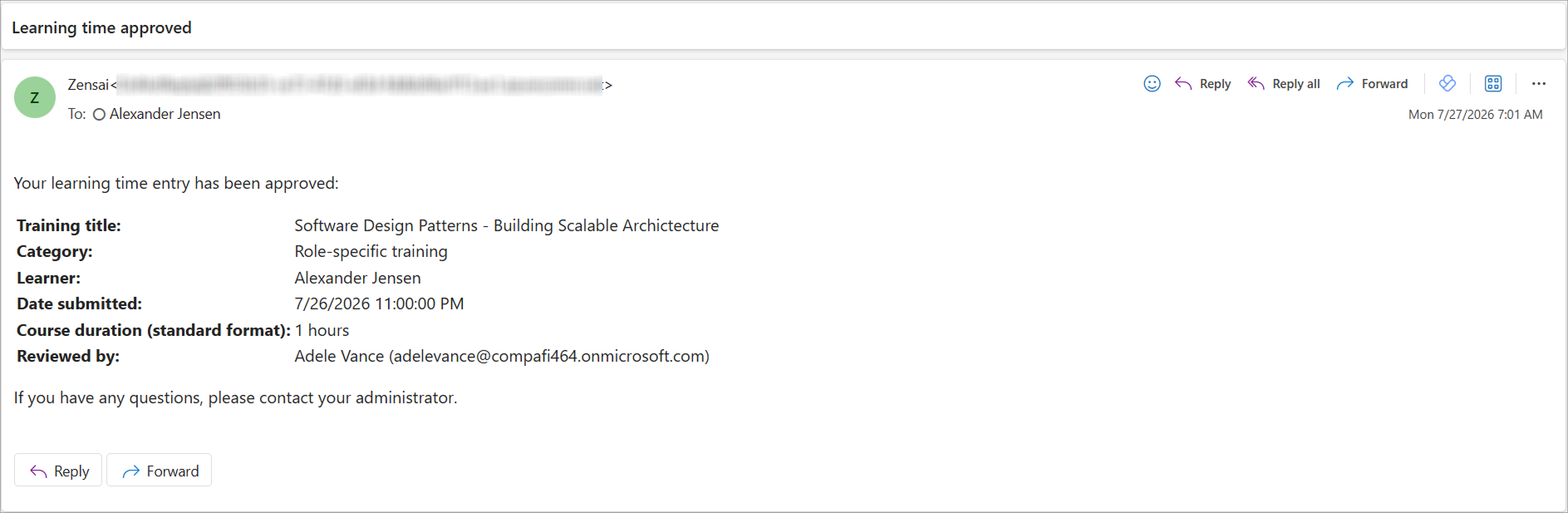Click the Zensai sender name

click(88, 85)
